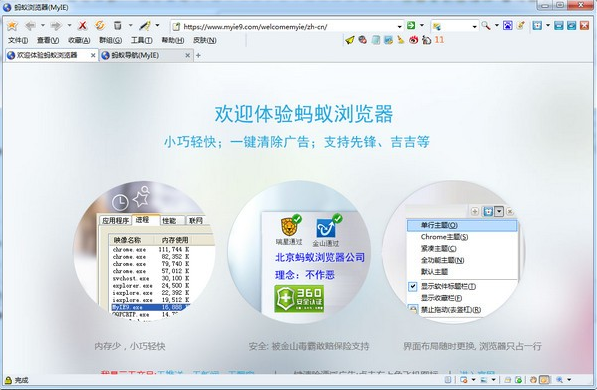Click the green plus status bar icon
This screenshot has height=390, width=597.
click(x=518, y=379)
